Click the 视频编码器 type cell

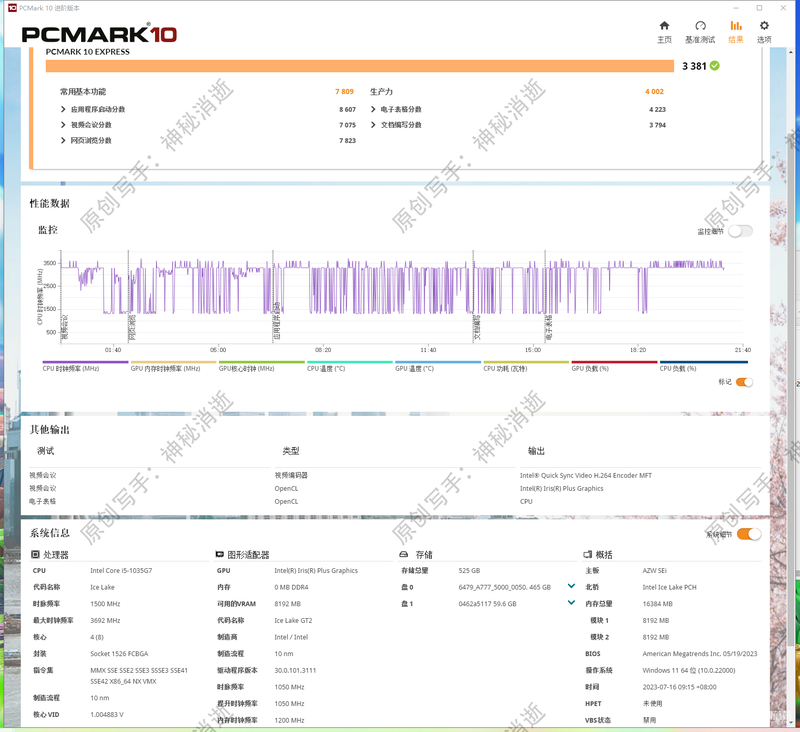tap(291, 475)
